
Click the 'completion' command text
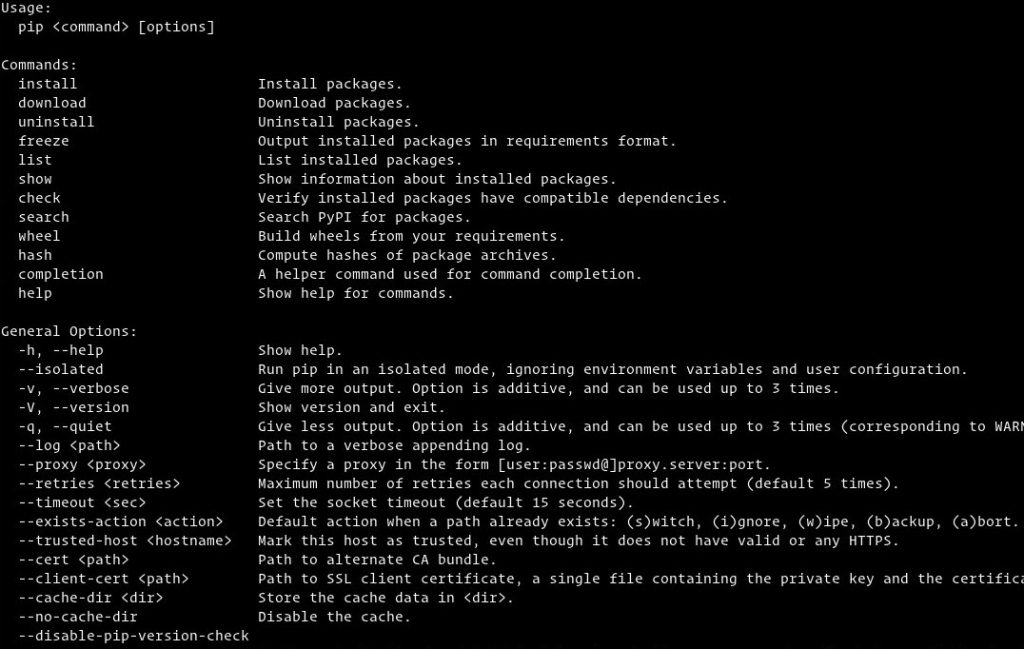tap(60, 274)
